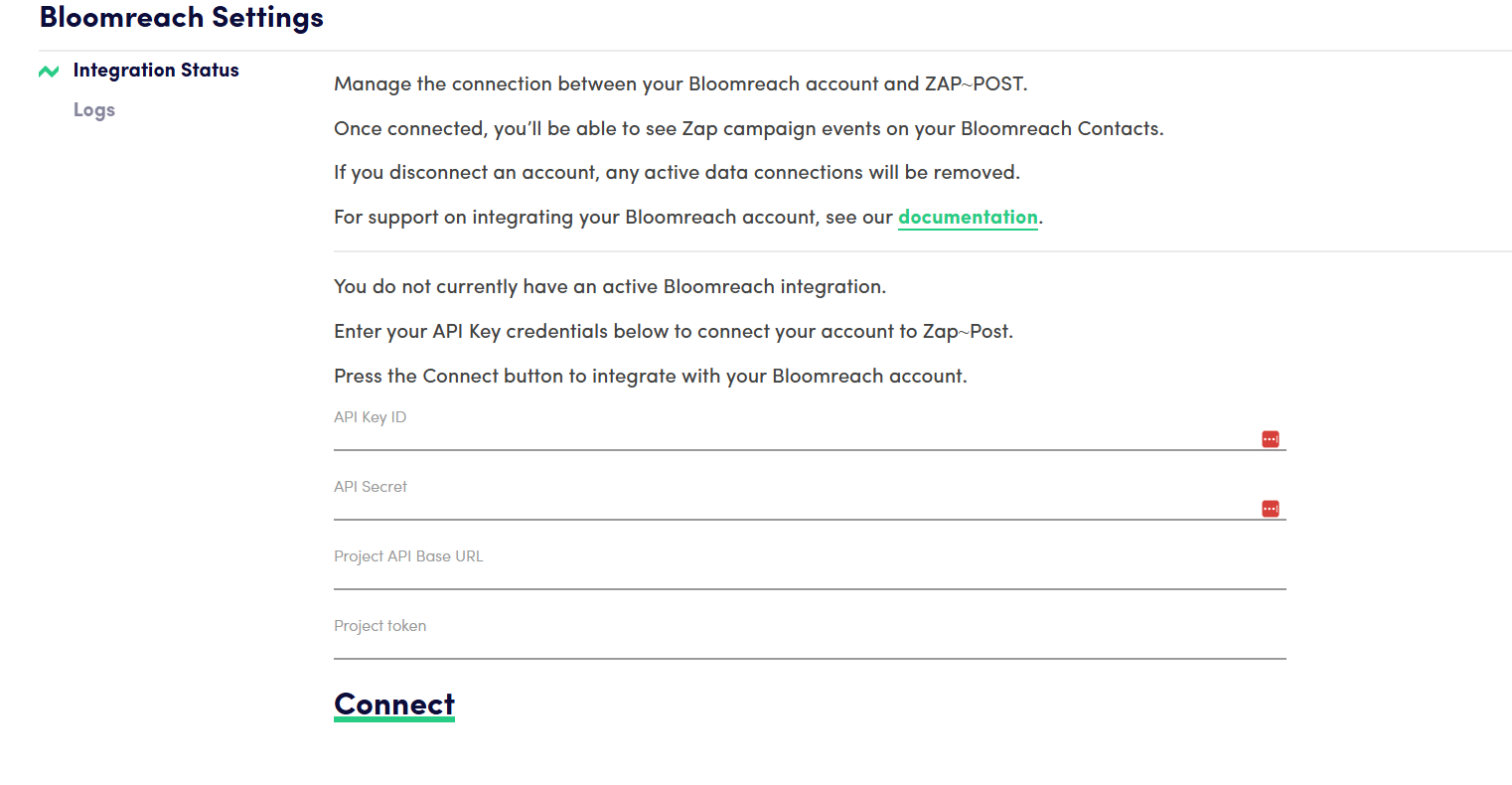Click the Project token placeholder label
Image resolution: width=1512 pixels, height=785 pixels.
tap(380, 625)
